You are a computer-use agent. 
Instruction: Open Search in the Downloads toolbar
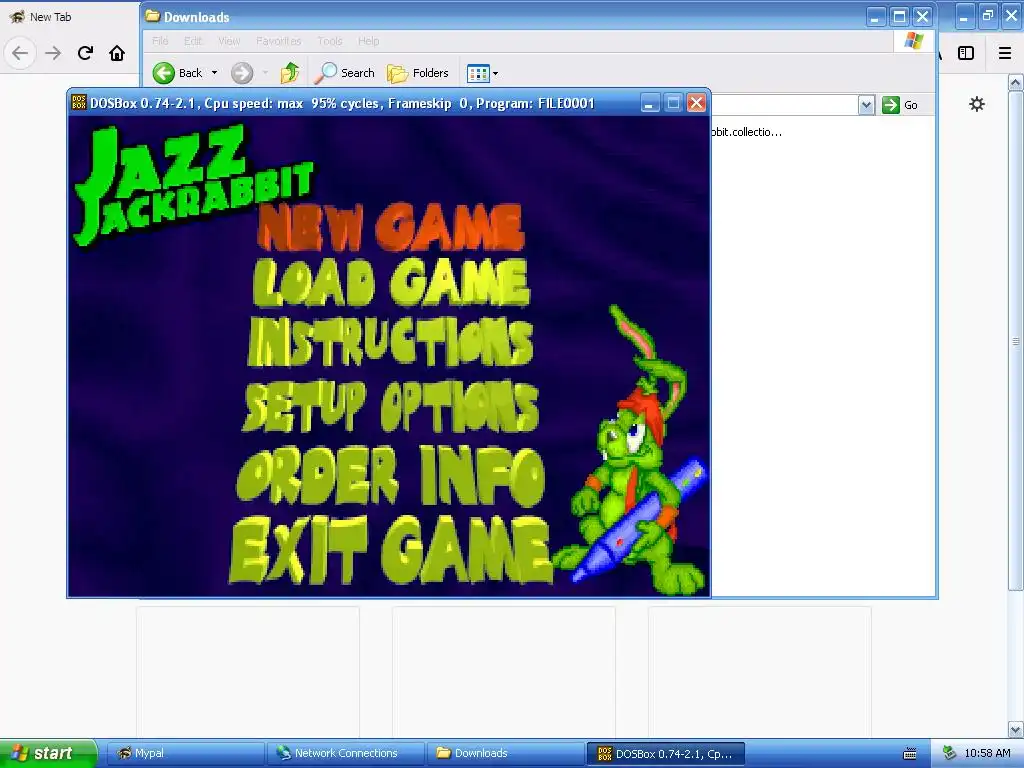coord(344,73)
